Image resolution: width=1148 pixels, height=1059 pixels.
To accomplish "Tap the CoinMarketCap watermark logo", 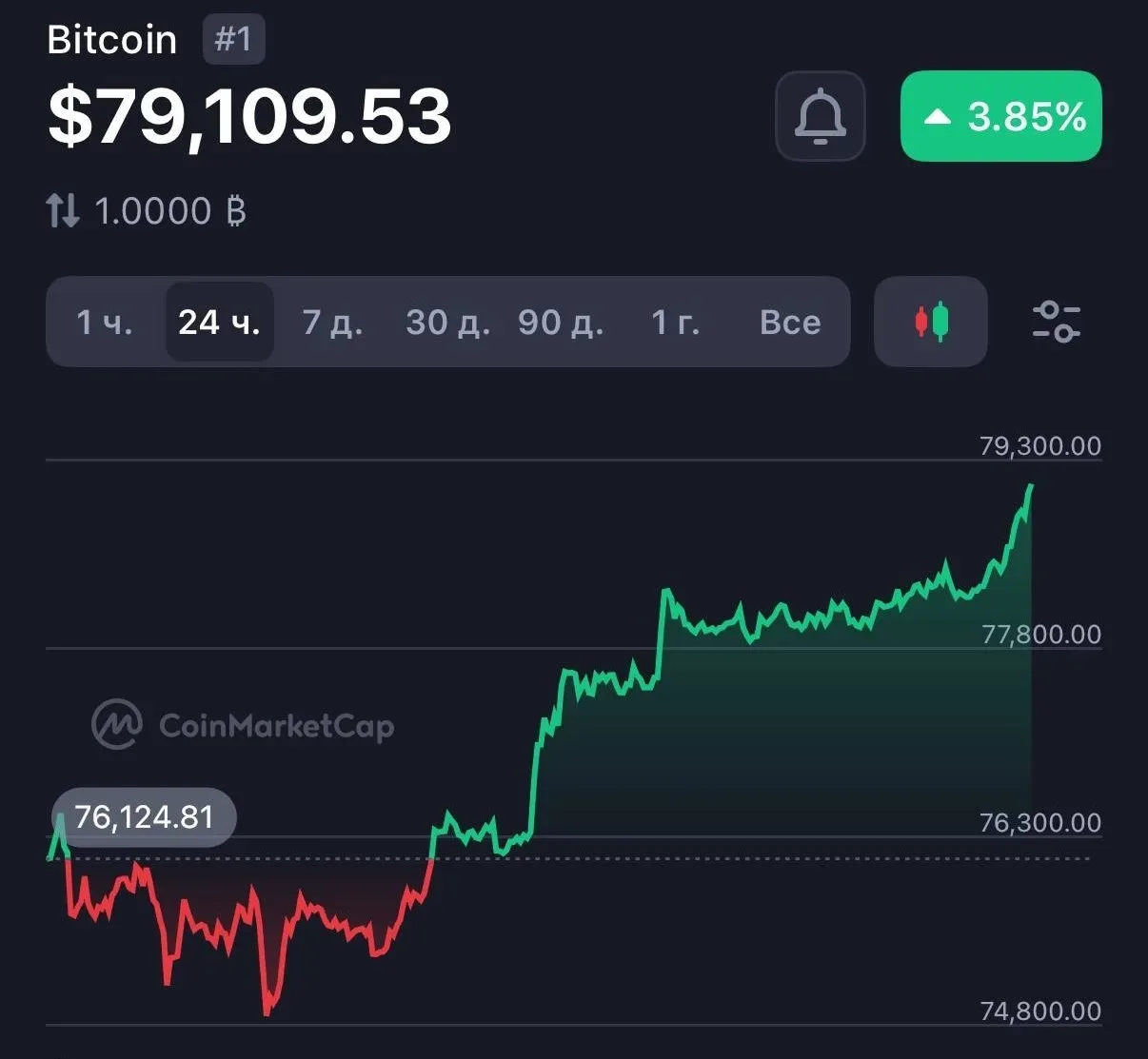I will click(x=243, y=725).
